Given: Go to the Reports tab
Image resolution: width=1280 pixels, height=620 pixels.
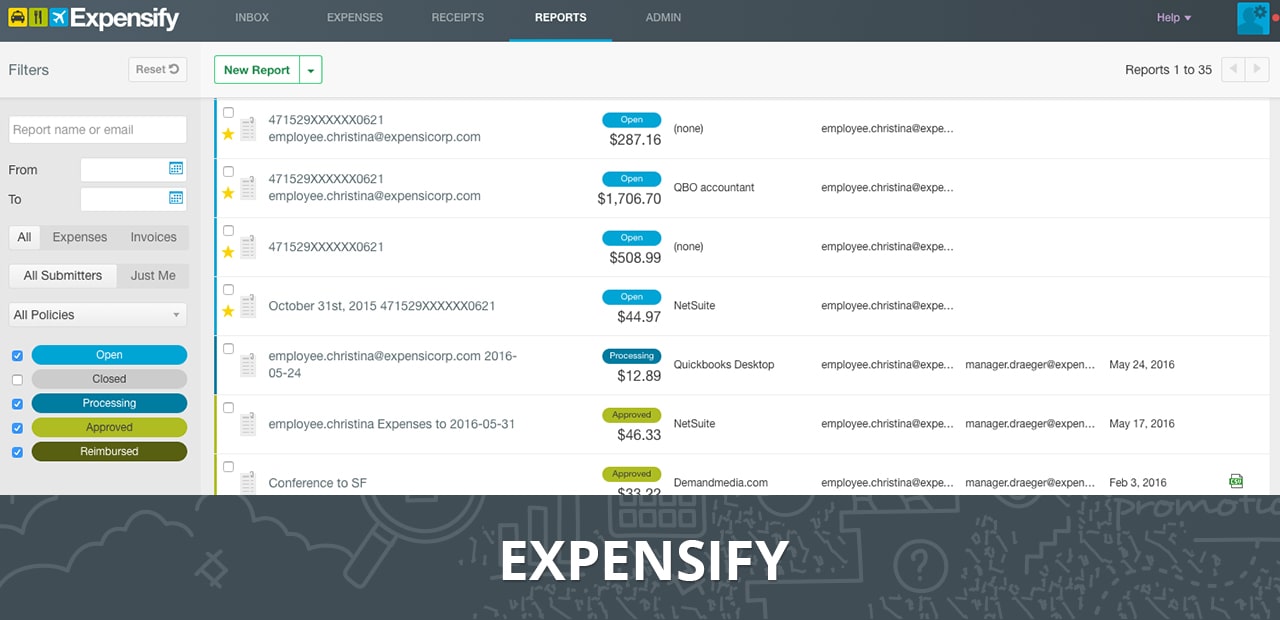Looking at the screenshot, I should coord(561,18).
